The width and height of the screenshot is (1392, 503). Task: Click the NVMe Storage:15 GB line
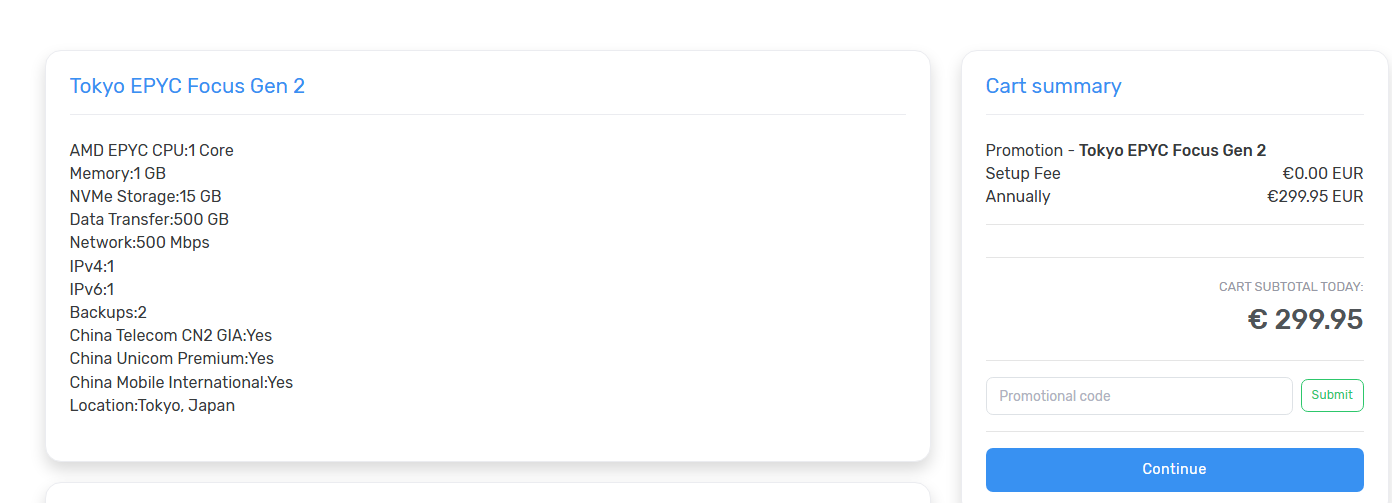146,196
